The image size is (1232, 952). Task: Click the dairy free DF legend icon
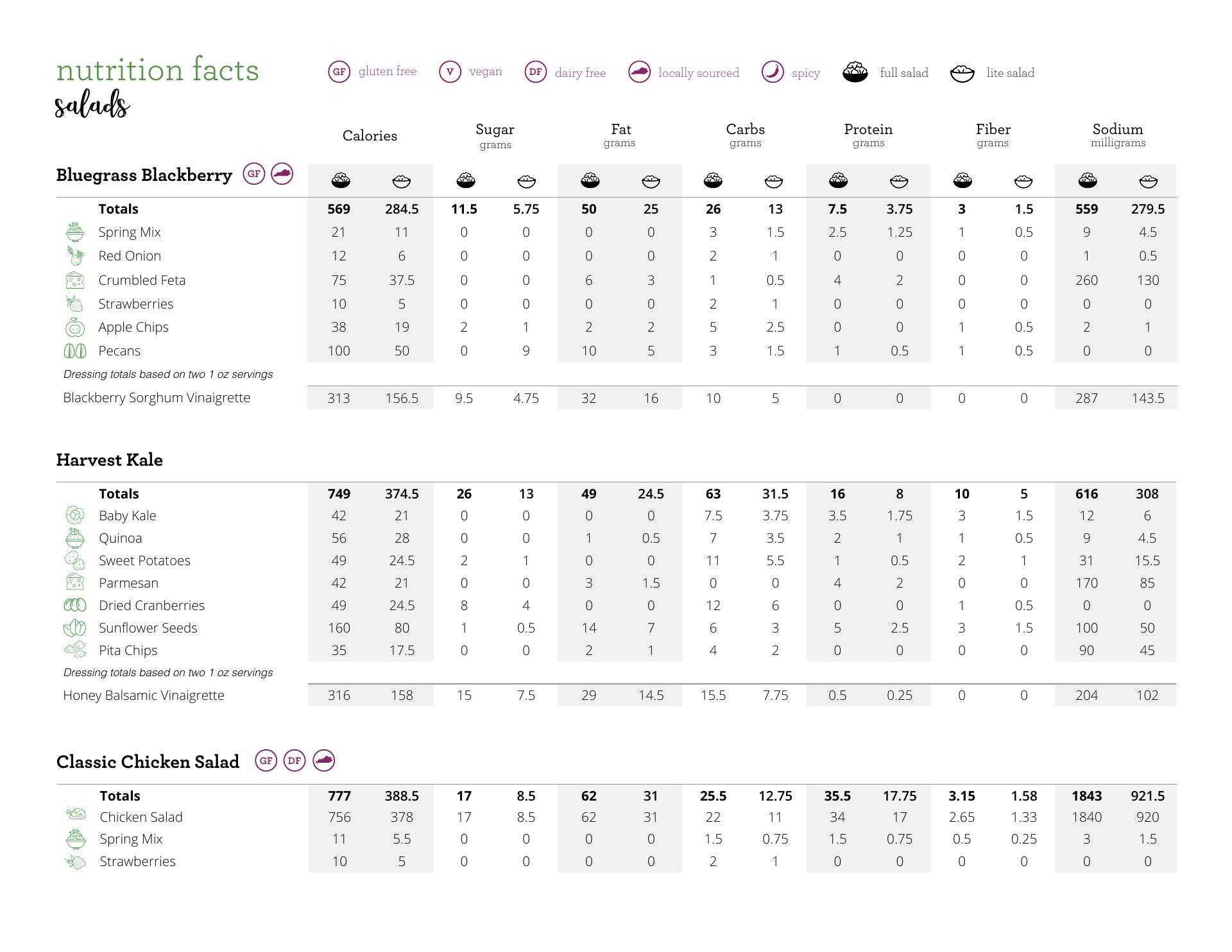535,72
